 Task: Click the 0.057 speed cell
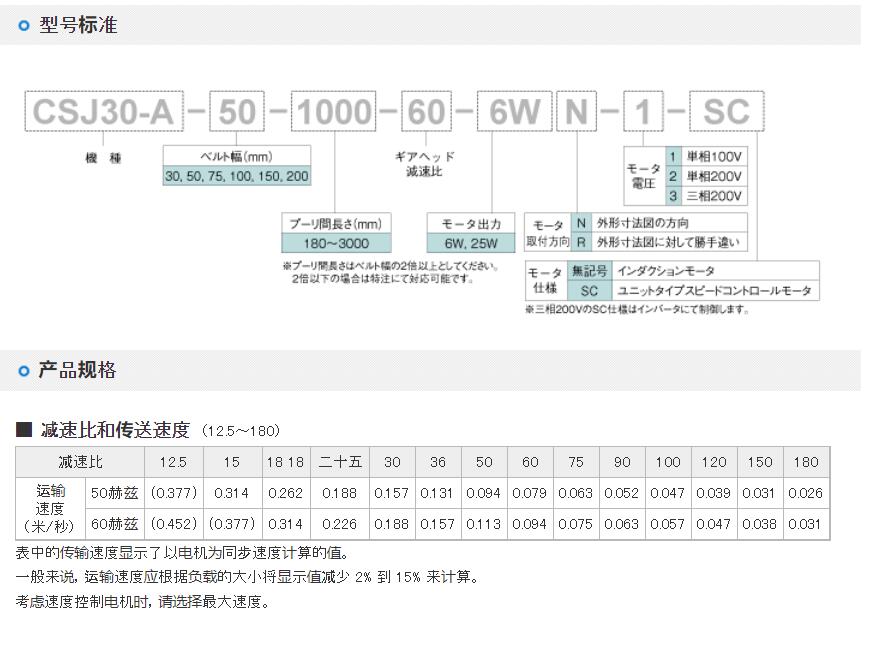pyautogui.click(x=668, y=524)
